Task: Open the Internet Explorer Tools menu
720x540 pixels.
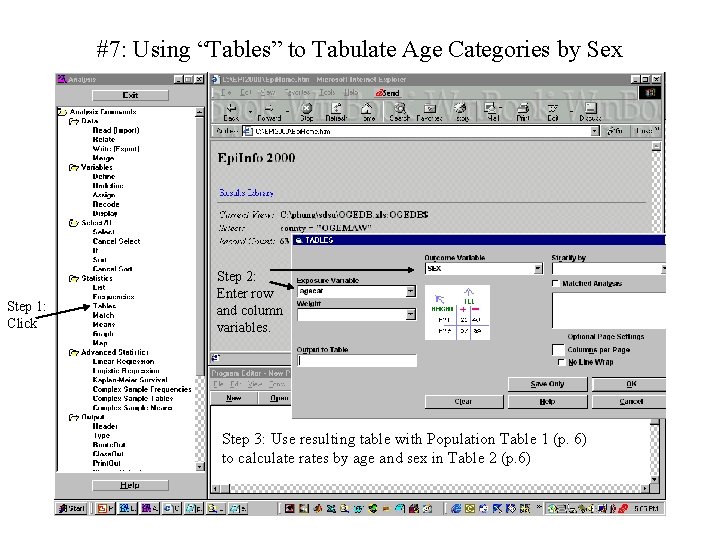Action: pos(327,92)
